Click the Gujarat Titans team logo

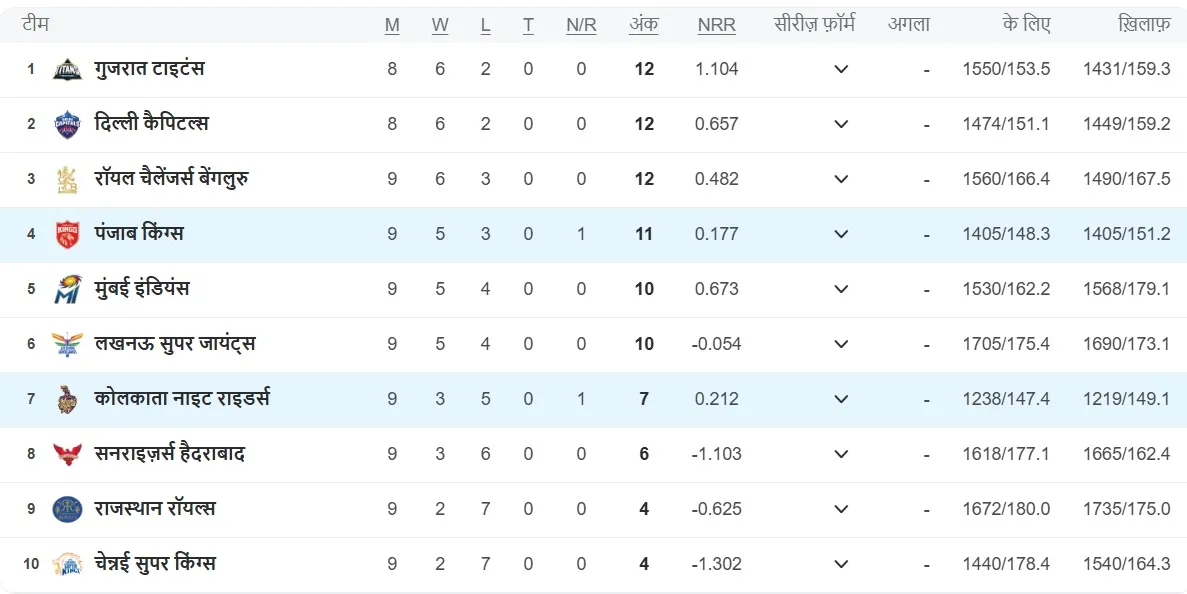point(67,70)
